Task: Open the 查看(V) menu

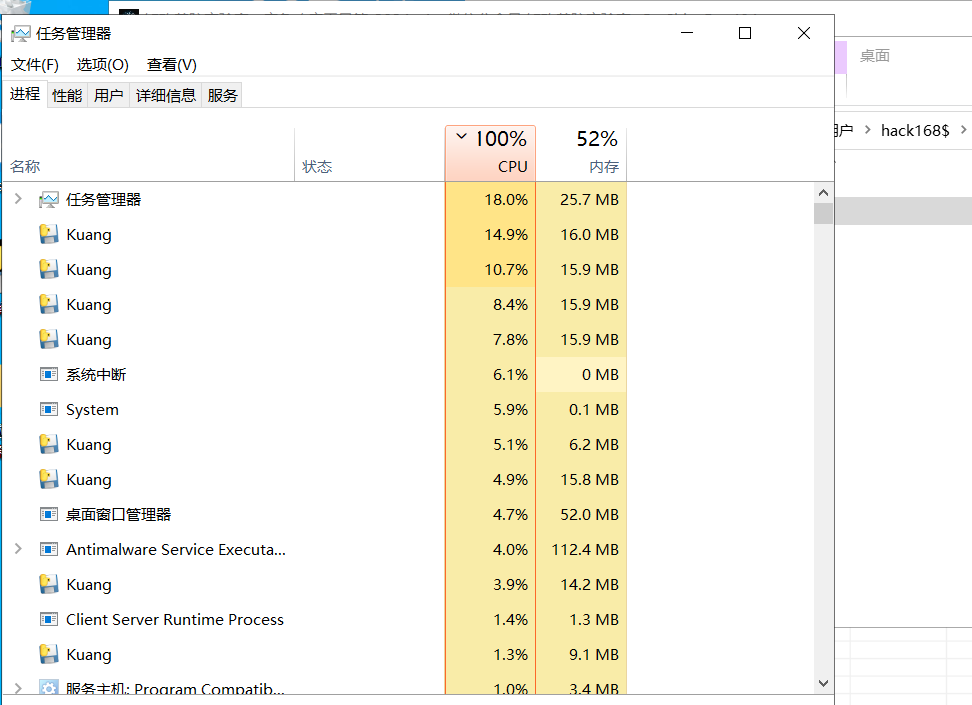Action: pos(172,64)
